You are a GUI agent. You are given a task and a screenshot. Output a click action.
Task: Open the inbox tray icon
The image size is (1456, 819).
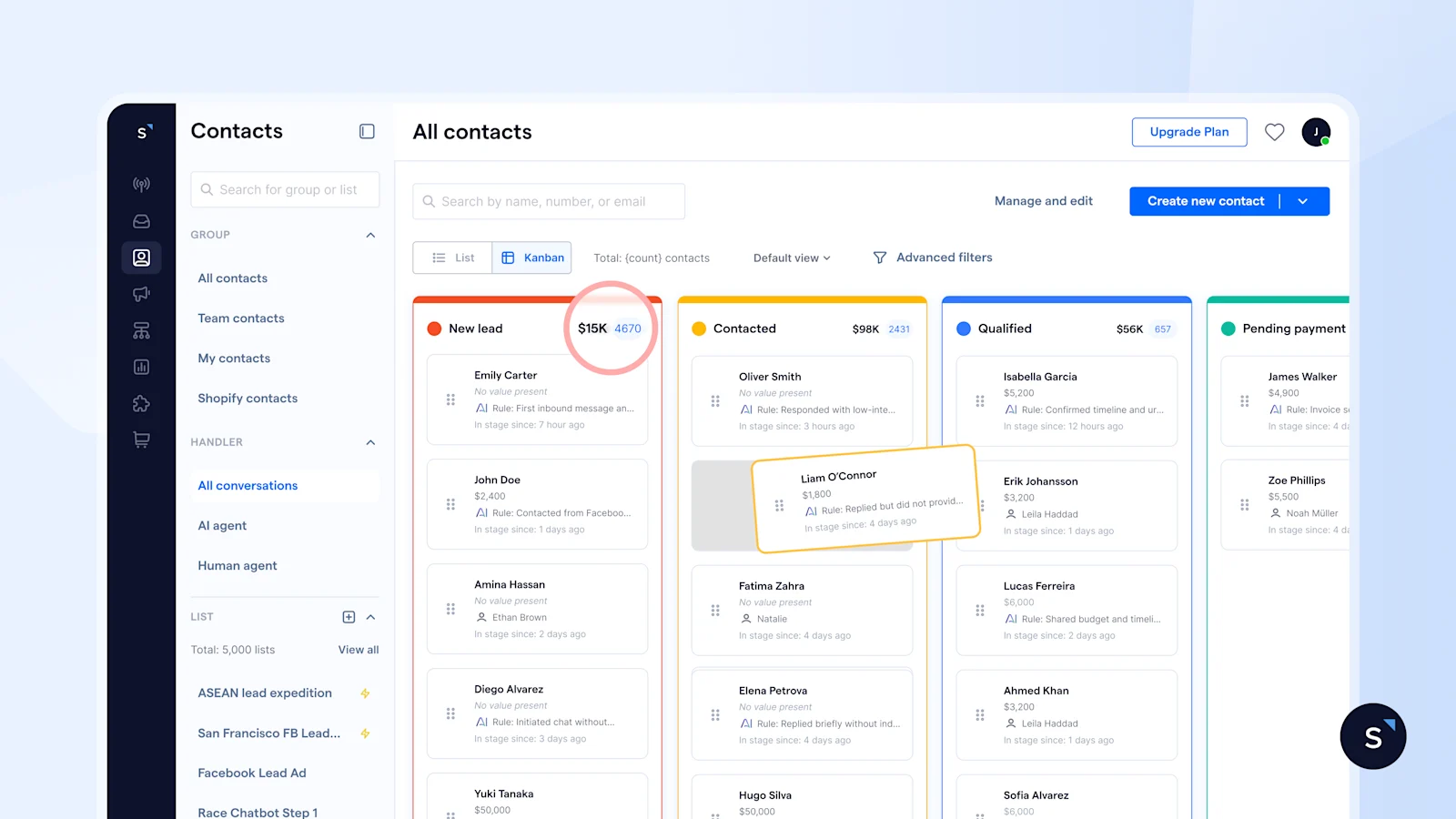point(141,220)
